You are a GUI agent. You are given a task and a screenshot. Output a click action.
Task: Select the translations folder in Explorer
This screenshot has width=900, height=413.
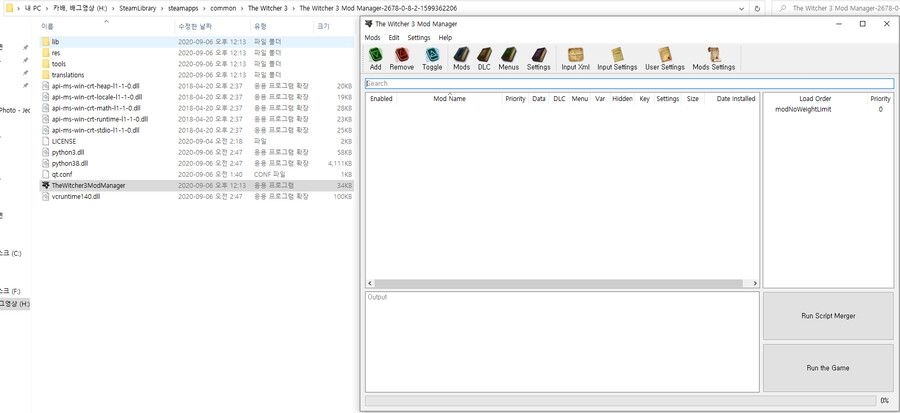(x=68, y=75)
